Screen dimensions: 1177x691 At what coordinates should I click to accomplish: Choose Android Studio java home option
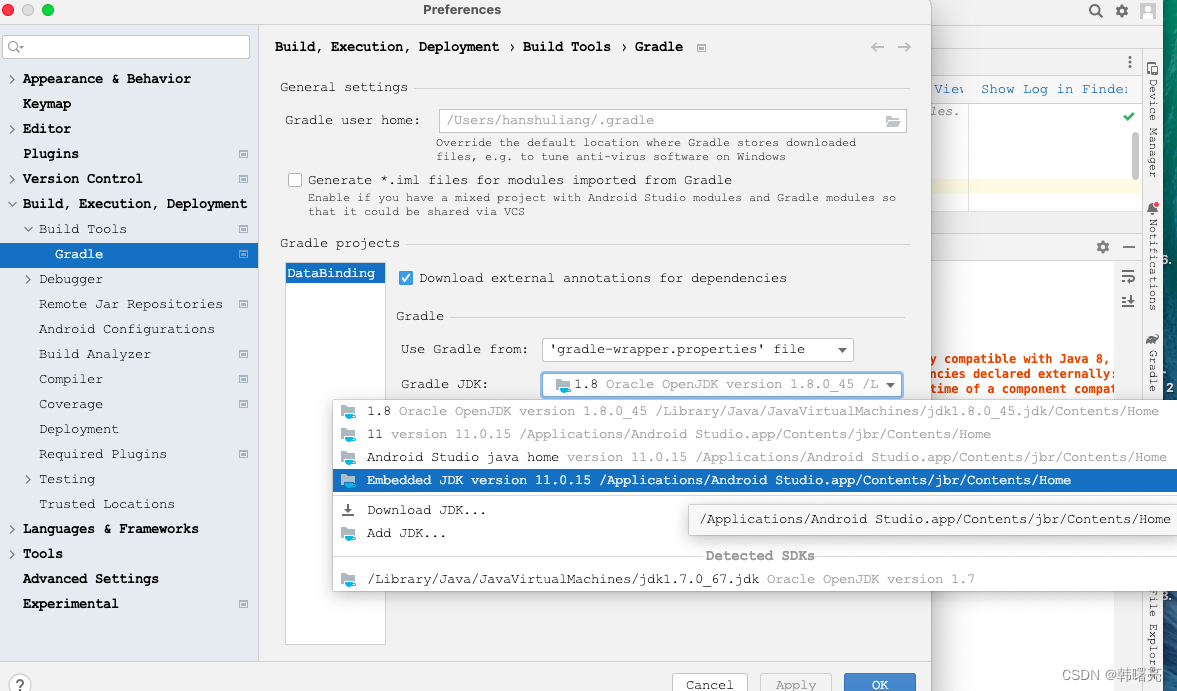tap(754, 458)
